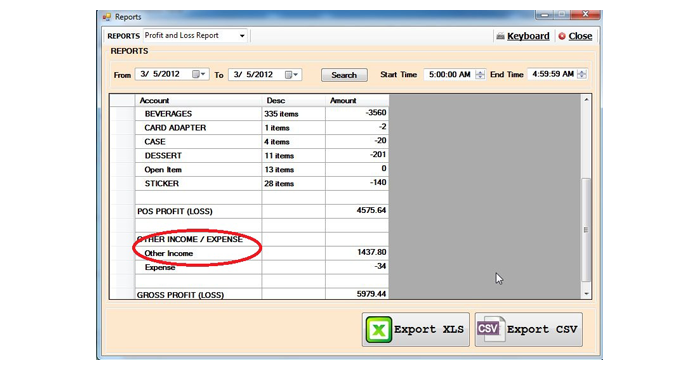Viewport: 700px width, 371px height.
Task: Click scrollbar down arrow in report grid
Action: 586,294
